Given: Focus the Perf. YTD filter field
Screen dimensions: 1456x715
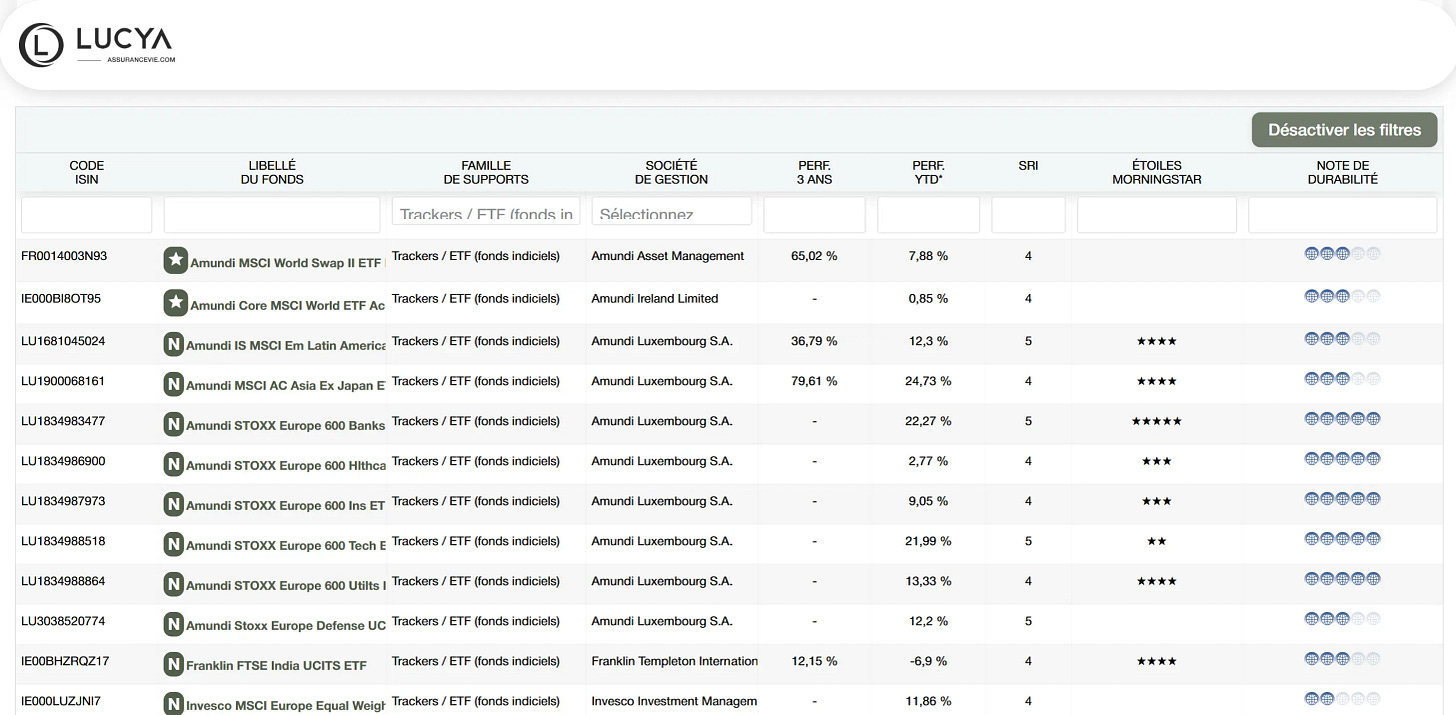Looking at the screenshot, I should coord(928,215).
